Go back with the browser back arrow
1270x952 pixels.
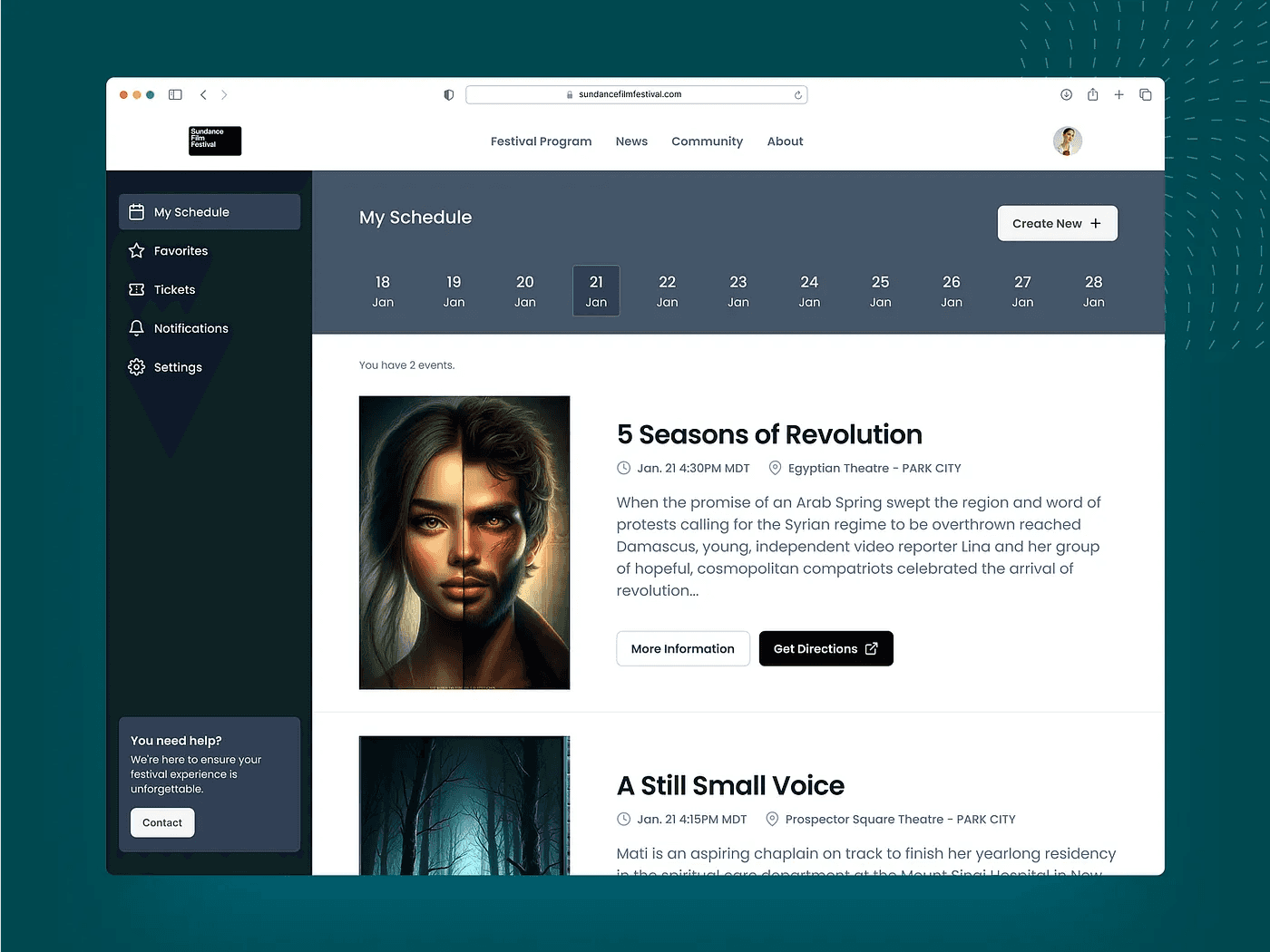pos(203,94)
